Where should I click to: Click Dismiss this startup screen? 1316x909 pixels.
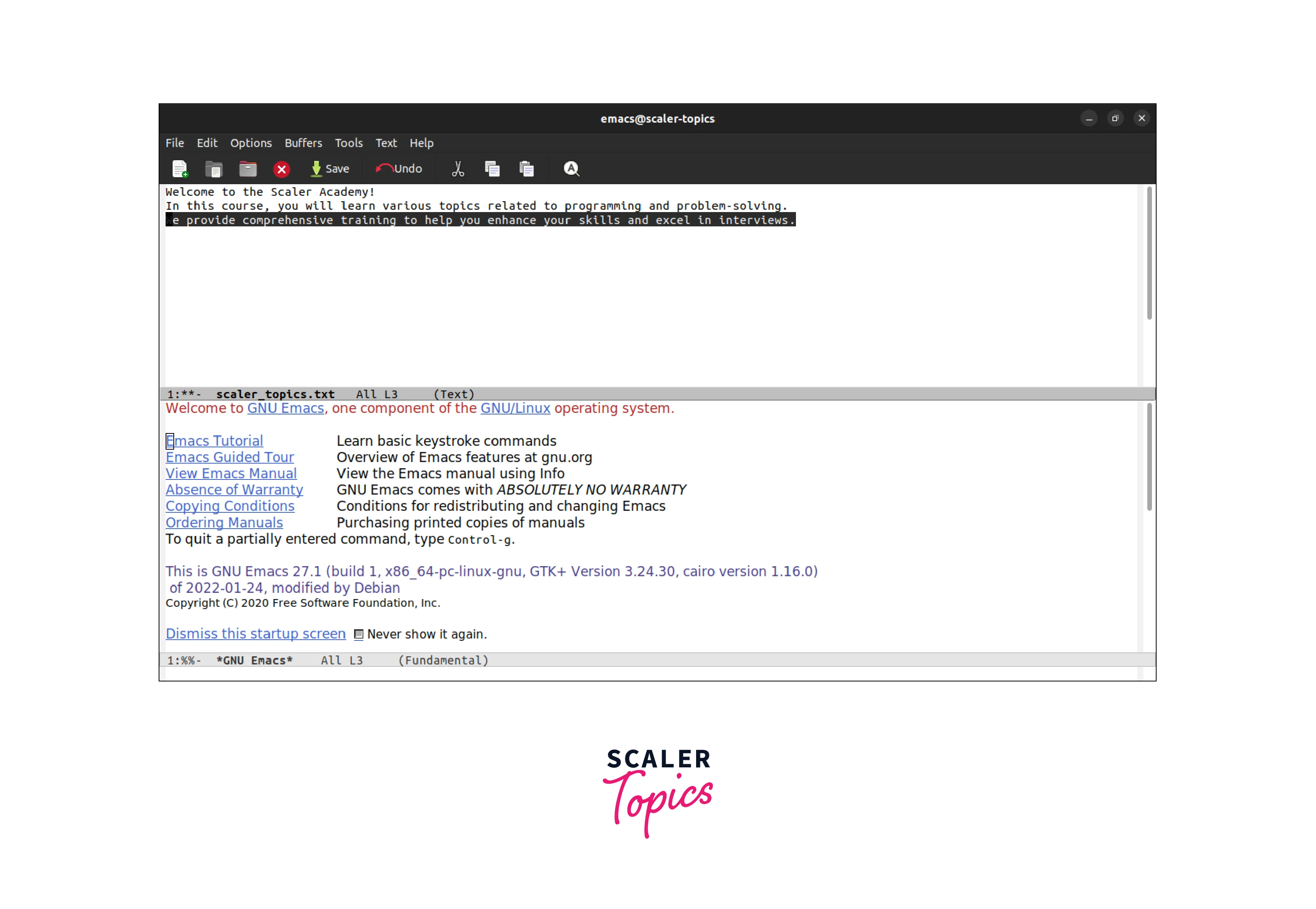coord(256,634)
